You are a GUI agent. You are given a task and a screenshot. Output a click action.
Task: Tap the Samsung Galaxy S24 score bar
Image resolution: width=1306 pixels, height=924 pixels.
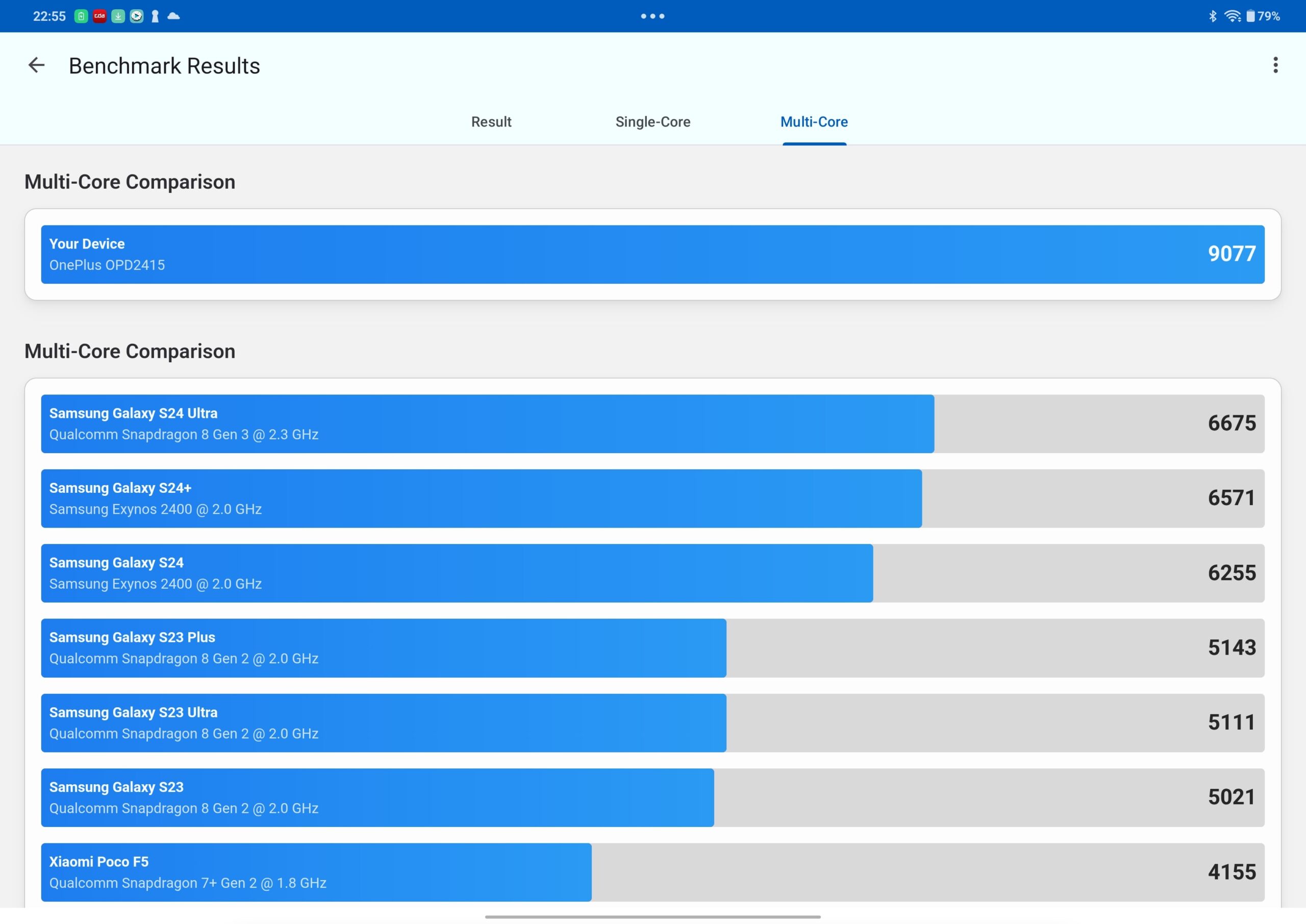[652, 573]
